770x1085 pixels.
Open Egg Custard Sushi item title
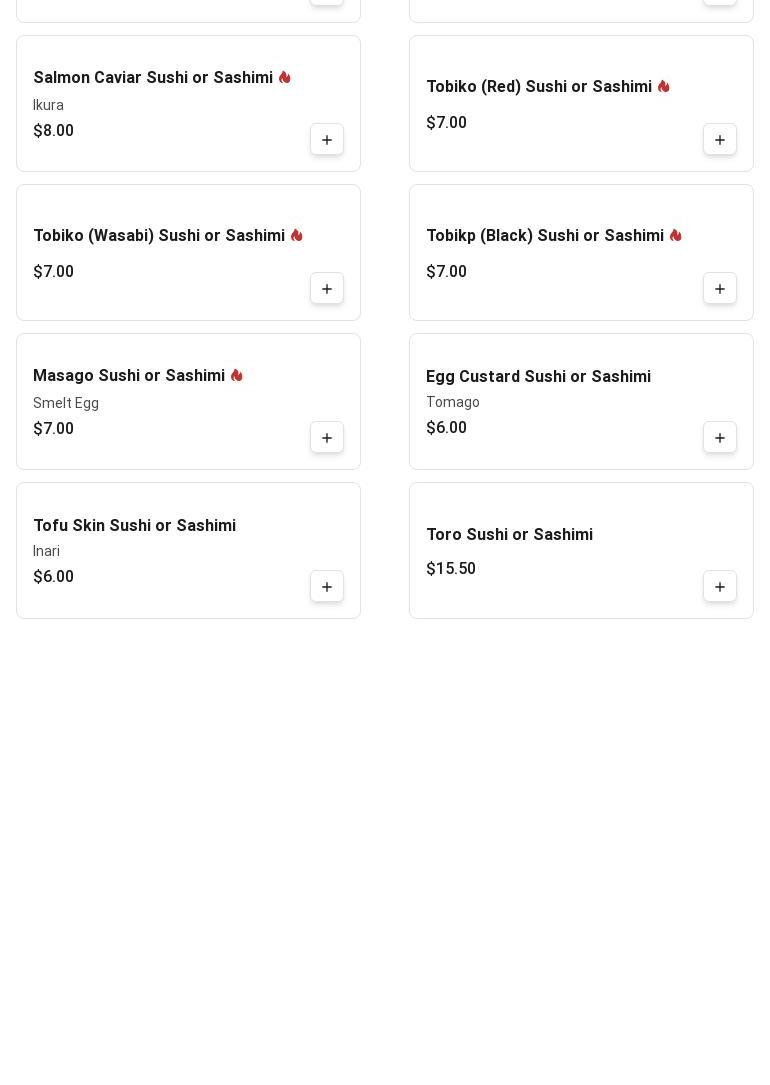[x=538, y=377]
